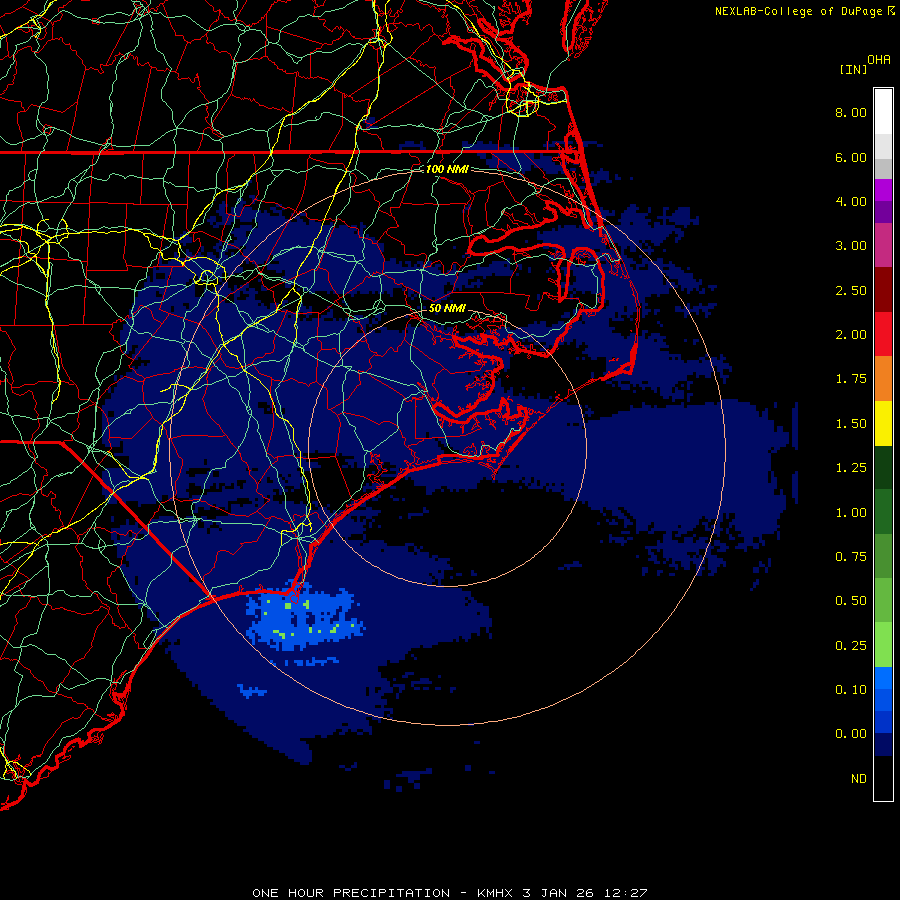Click the white swatch atop the color scale

883,112
